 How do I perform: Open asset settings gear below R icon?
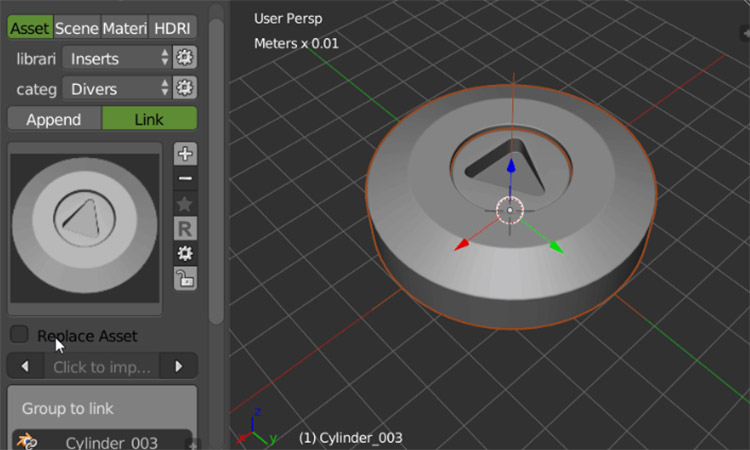pyautogui.click(x=185, y=254)
